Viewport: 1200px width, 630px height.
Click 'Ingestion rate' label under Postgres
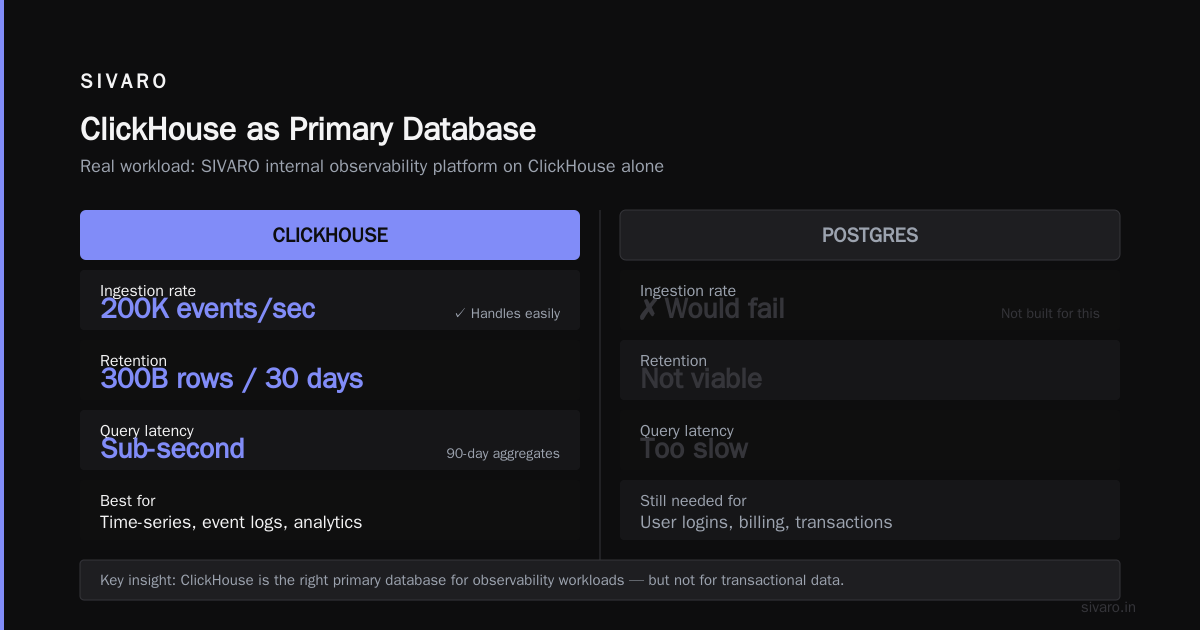[688, 290]
